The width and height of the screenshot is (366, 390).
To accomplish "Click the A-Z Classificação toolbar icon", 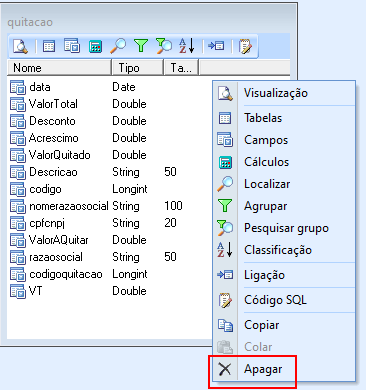I will [187, 46].
